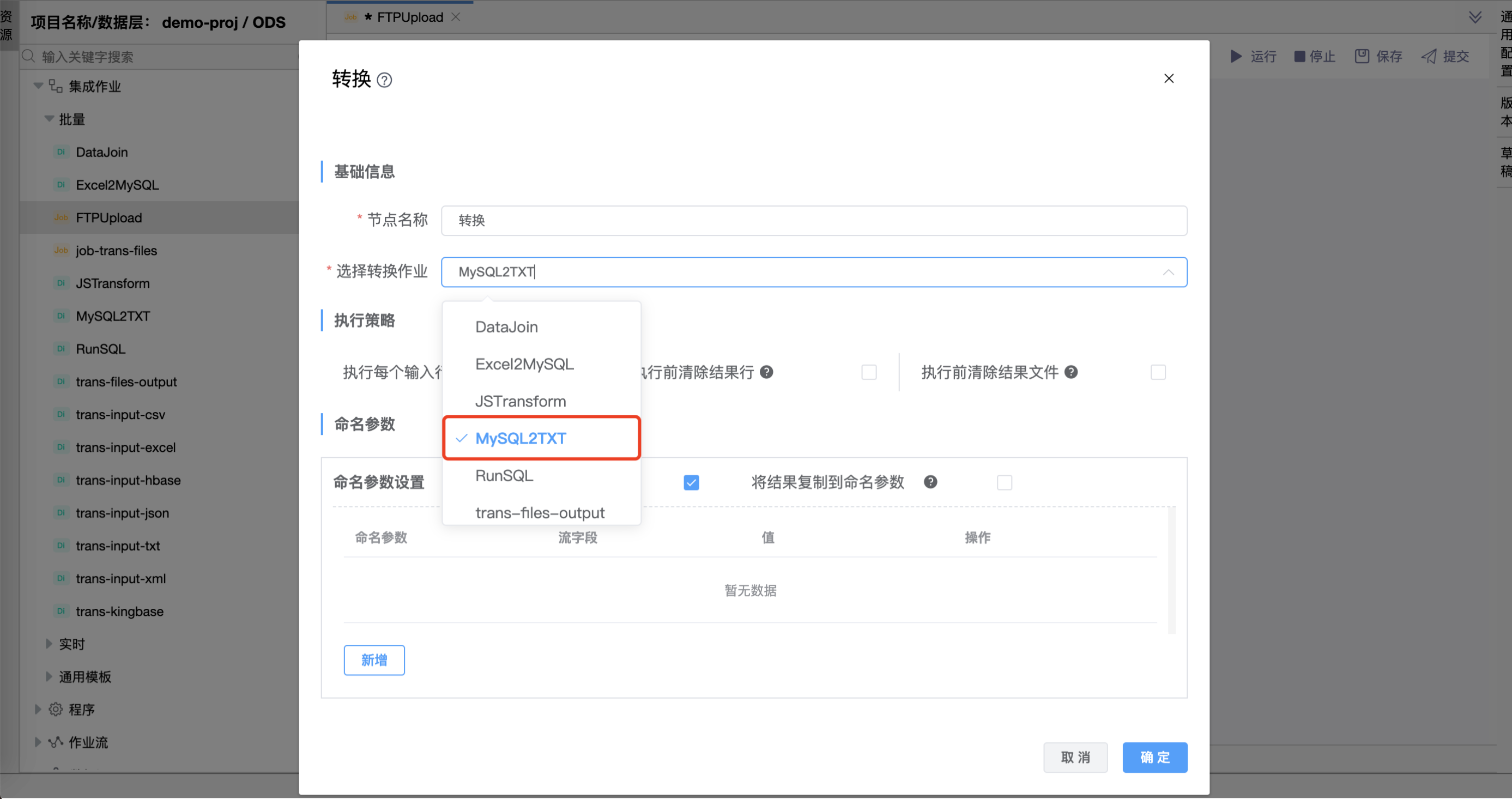The image size is (1512, 799).
Task: Expand the 实时 tree folder
Action: click(49, 644)
